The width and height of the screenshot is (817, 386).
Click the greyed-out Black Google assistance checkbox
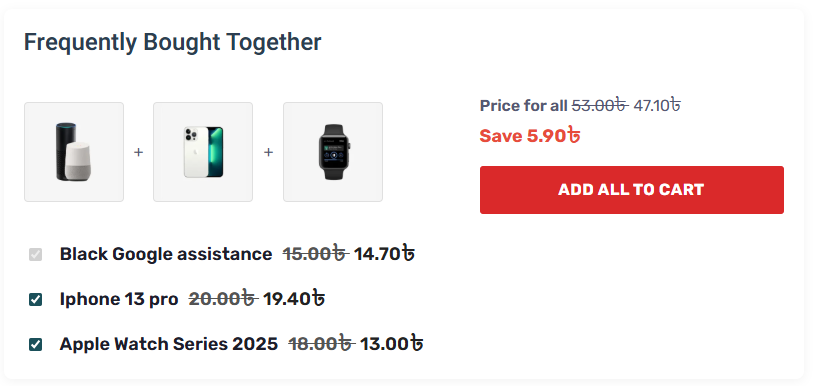35,255
